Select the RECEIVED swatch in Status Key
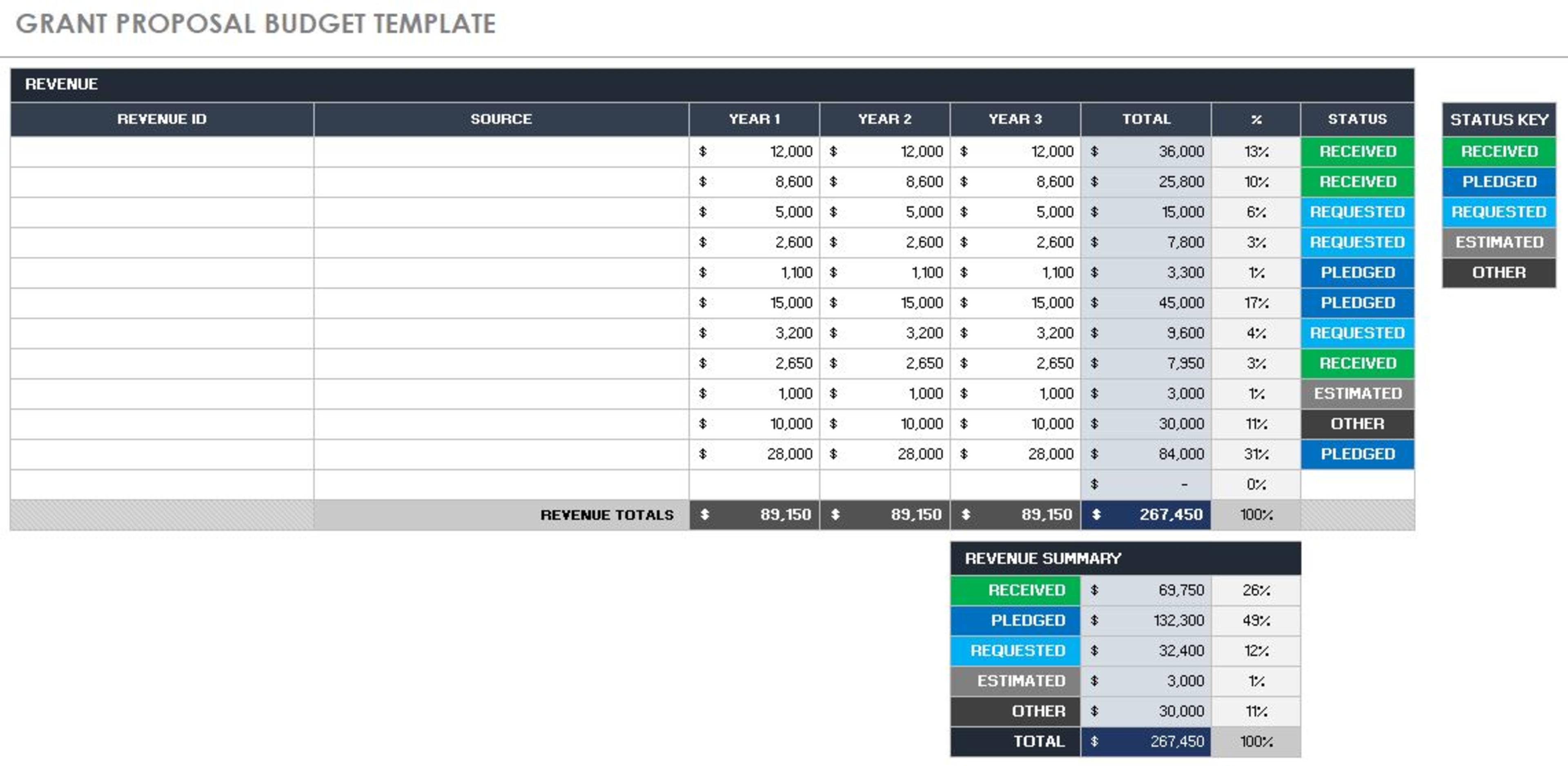 [x=1499, y=151]
